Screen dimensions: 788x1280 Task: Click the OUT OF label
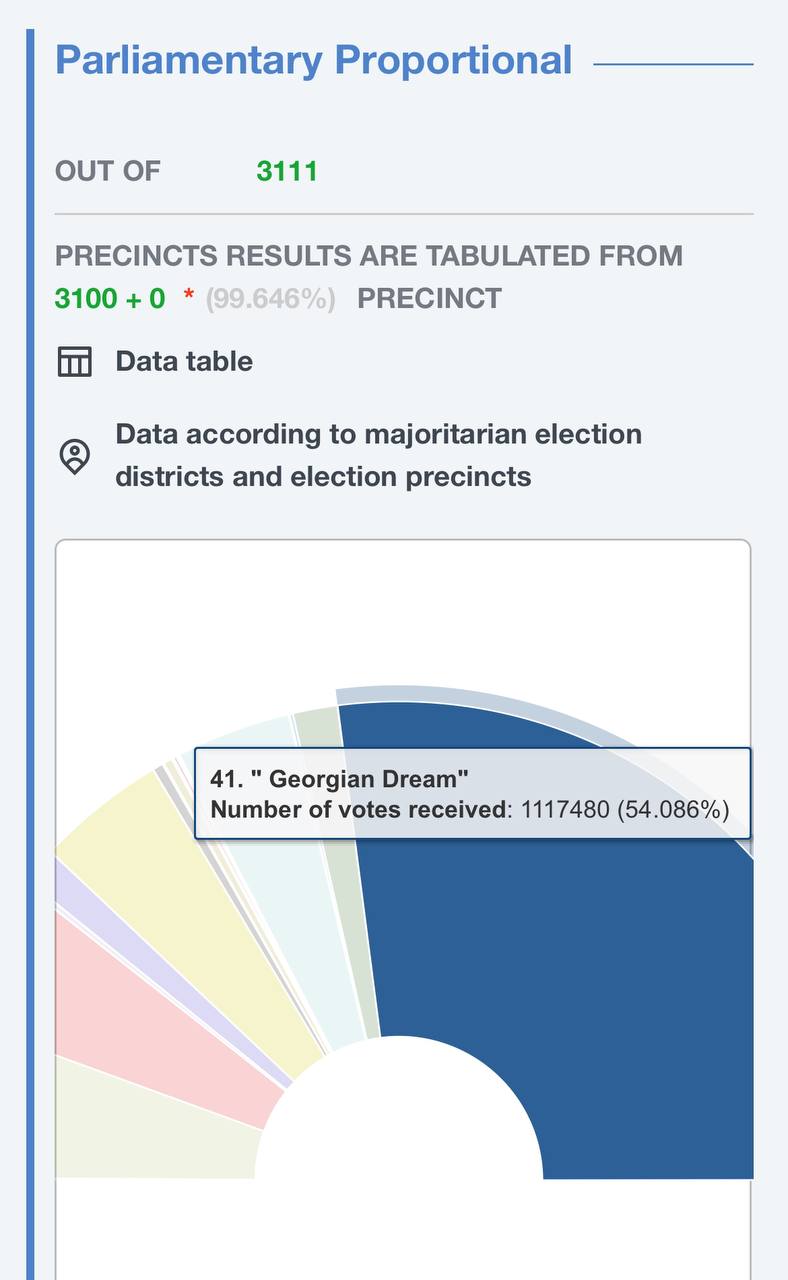pyautogui.click(x=107, y=171)
